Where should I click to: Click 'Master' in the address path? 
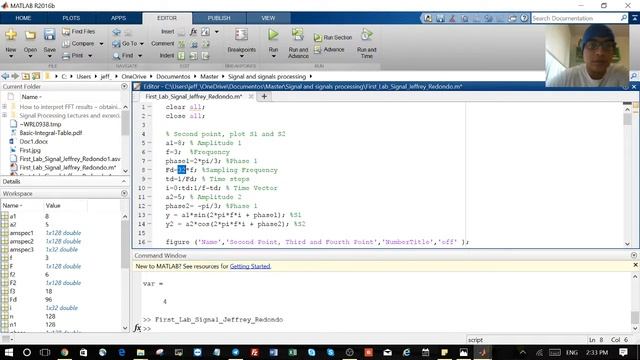click(209, 76)
